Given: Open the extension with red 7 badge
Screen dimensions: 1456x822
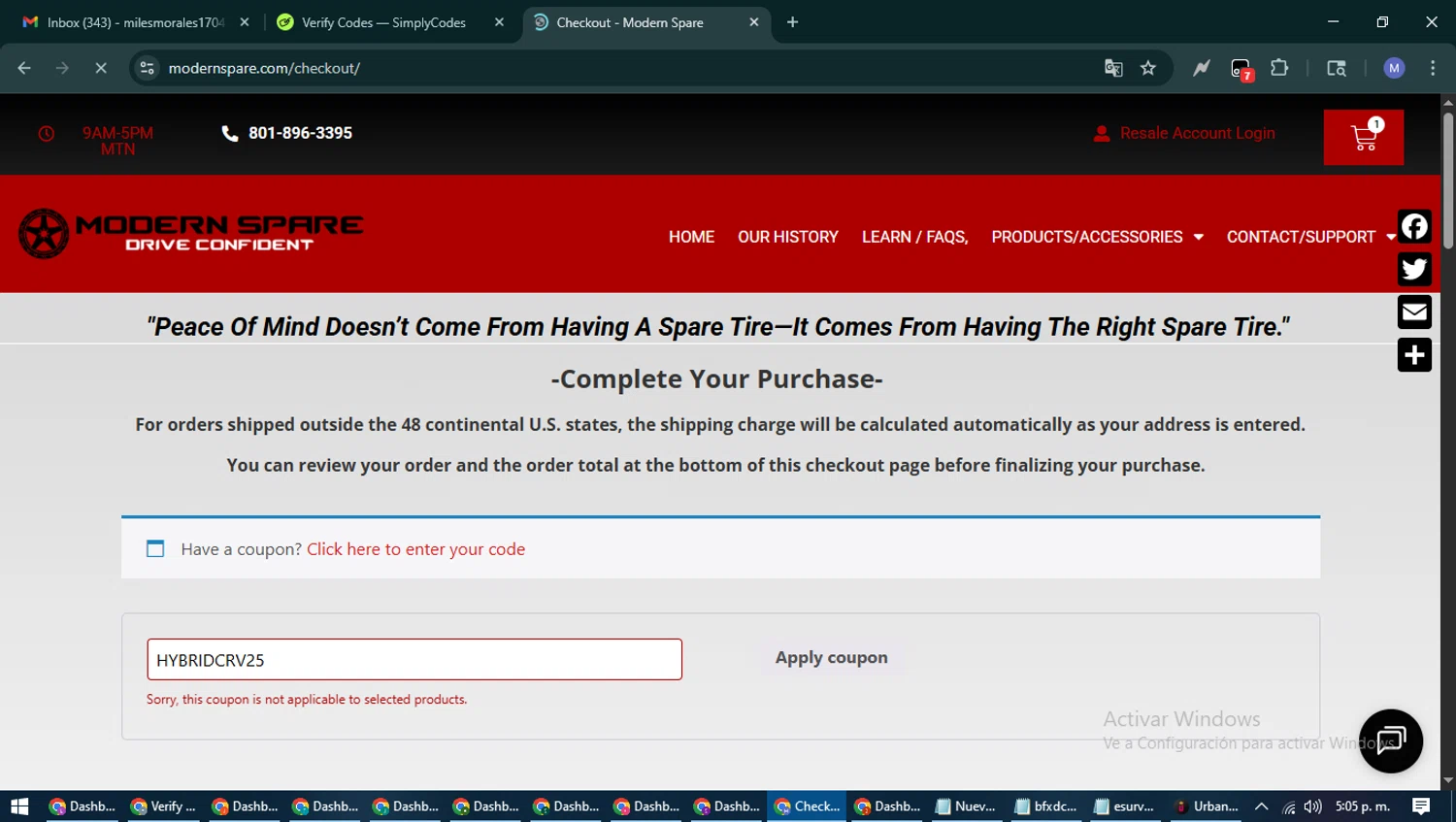Looking at the screenshot, I should (x=1241, y=69).
